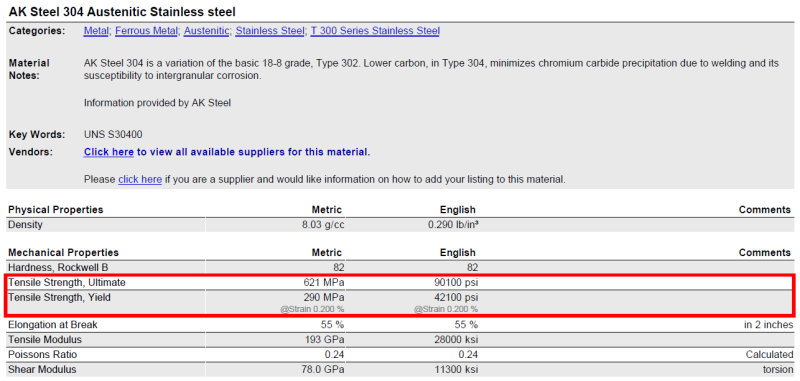Select the 'UNS S30400' key word text

pyautogui.click(x=113, y=135)
